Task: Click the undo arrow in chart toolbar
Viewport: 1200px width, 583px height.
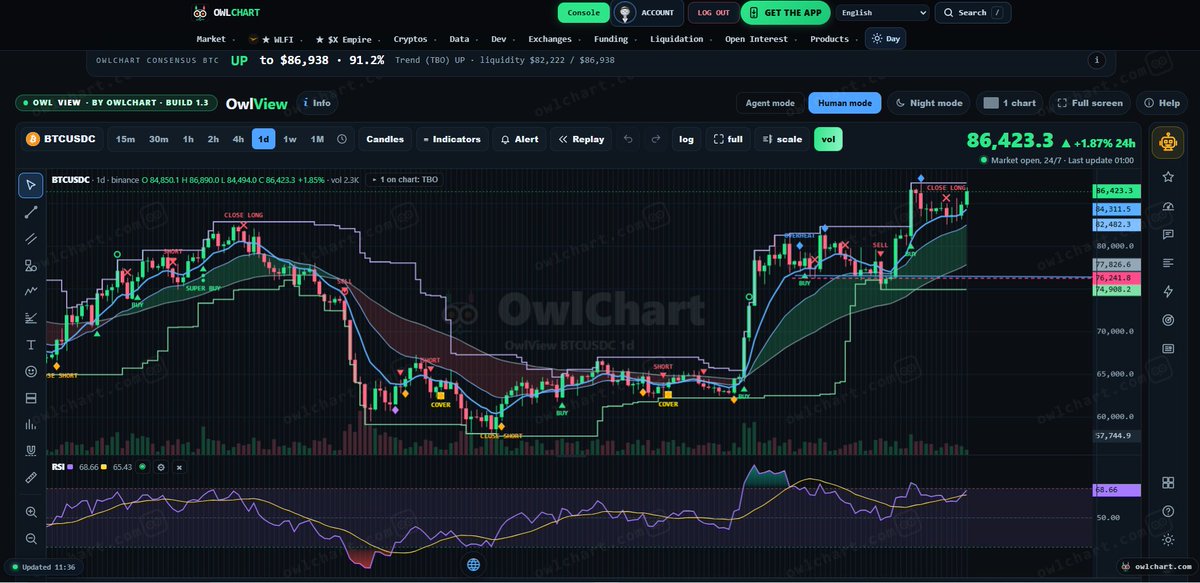Action: coord(628,139)
